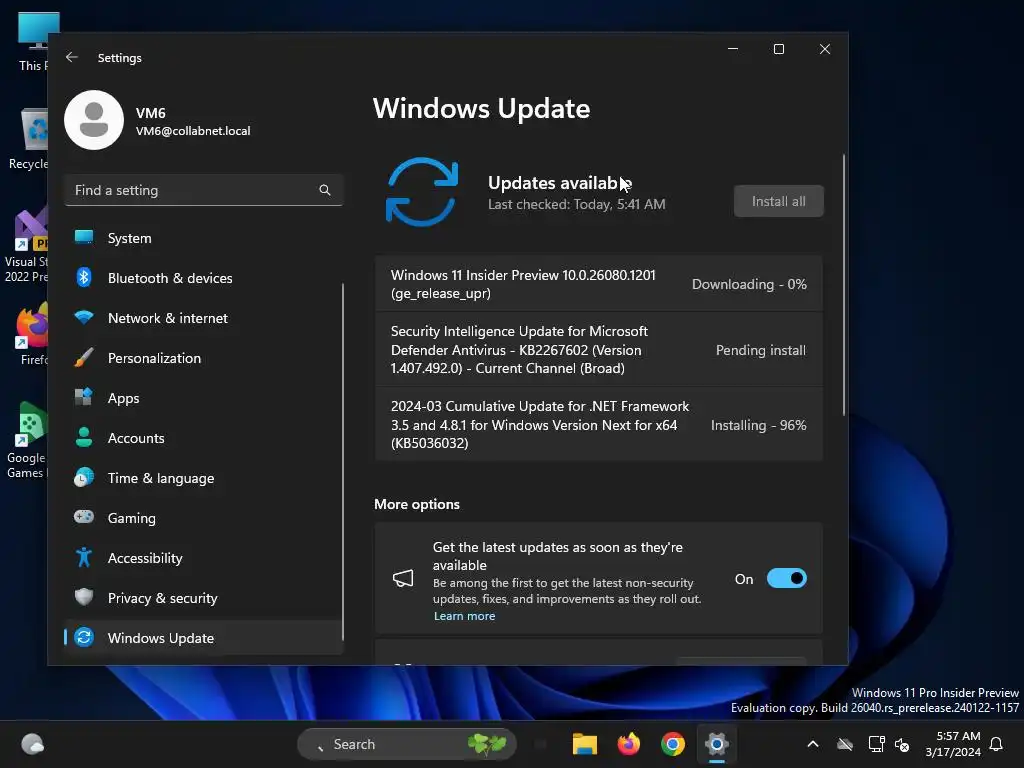Maximize the Settings window

(778, 49)
